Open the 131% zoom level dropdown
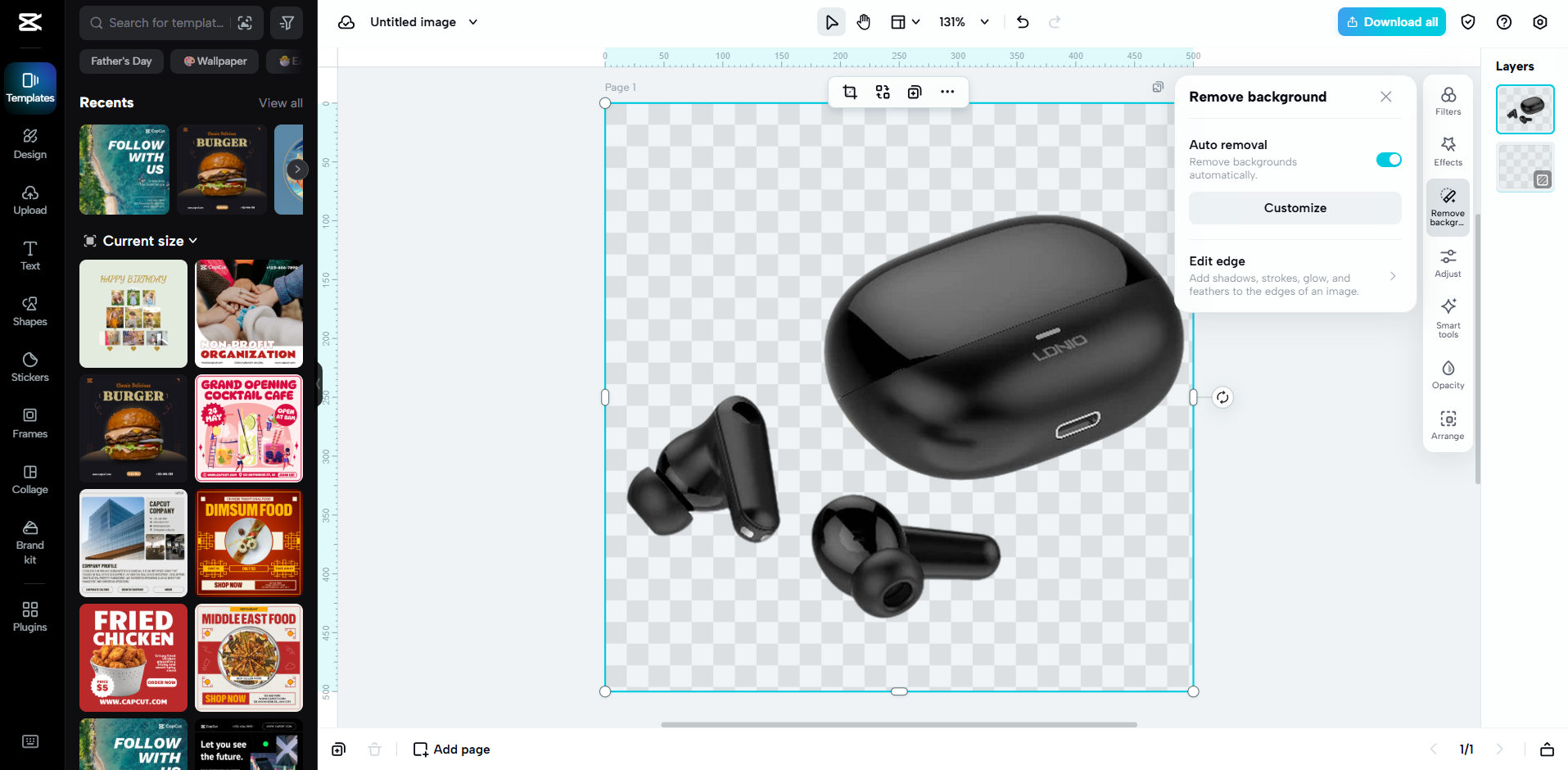 coord(964,22)
